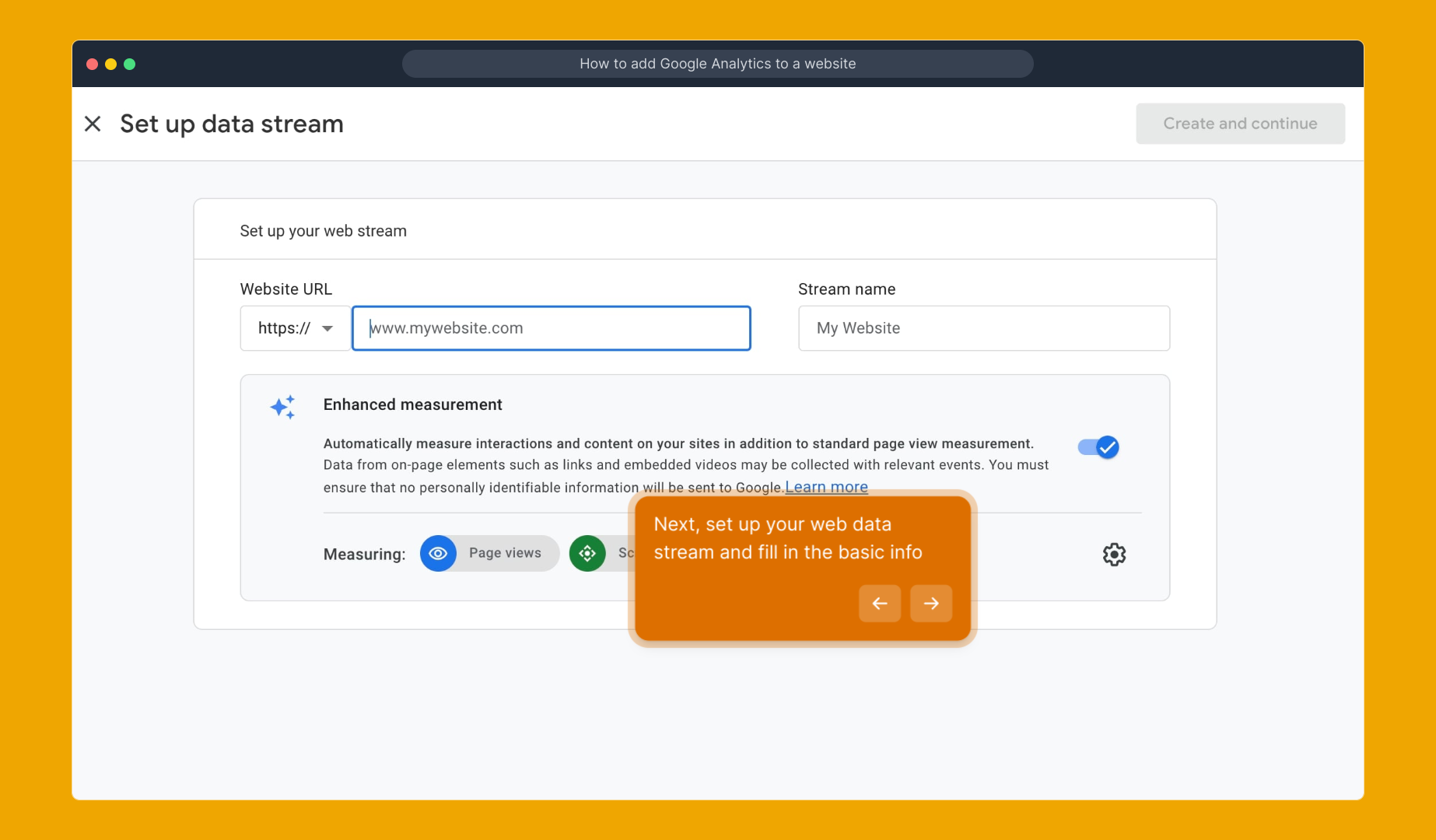
Task: Open the enhanced measurement settings gear
Action: point(1114,554)
